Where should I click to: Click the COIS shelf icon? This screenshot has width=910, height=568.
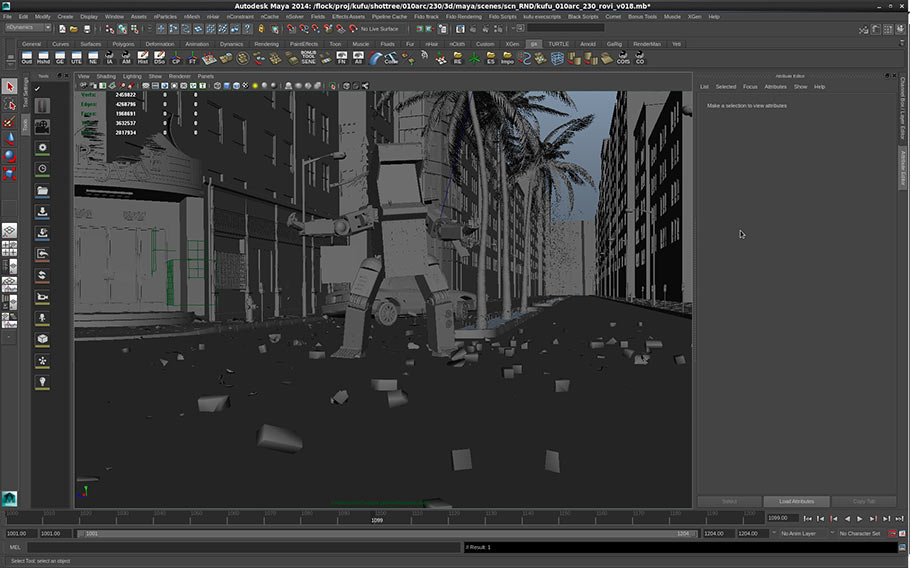pyautogui.click(x=623, y=58)
